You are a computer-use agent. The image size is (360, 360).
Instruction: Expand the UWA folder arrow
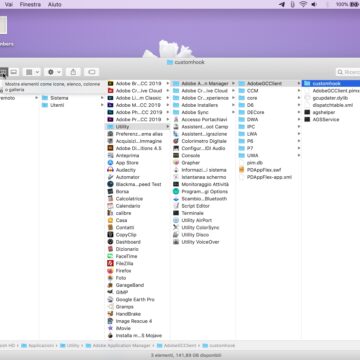[x=299, y=155]
